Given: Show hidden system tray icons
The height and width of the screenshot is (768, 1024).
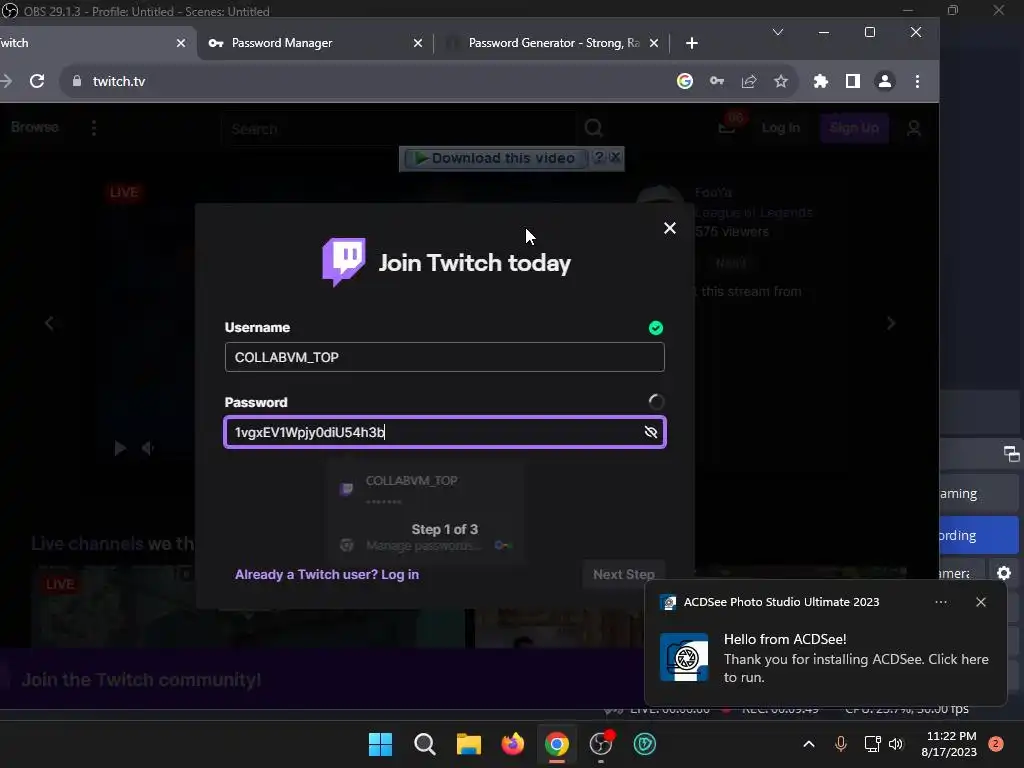Looking at the screenshot, I should [808, 744].
